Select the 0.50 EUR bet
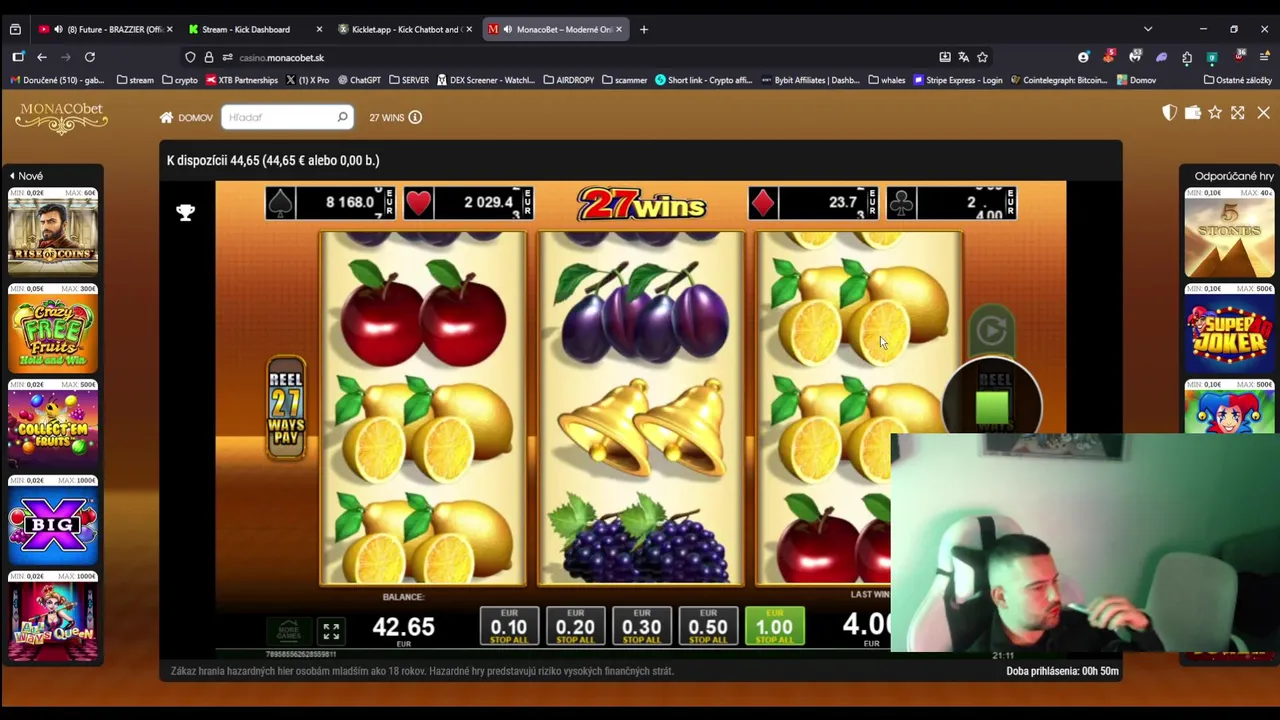 708,626
